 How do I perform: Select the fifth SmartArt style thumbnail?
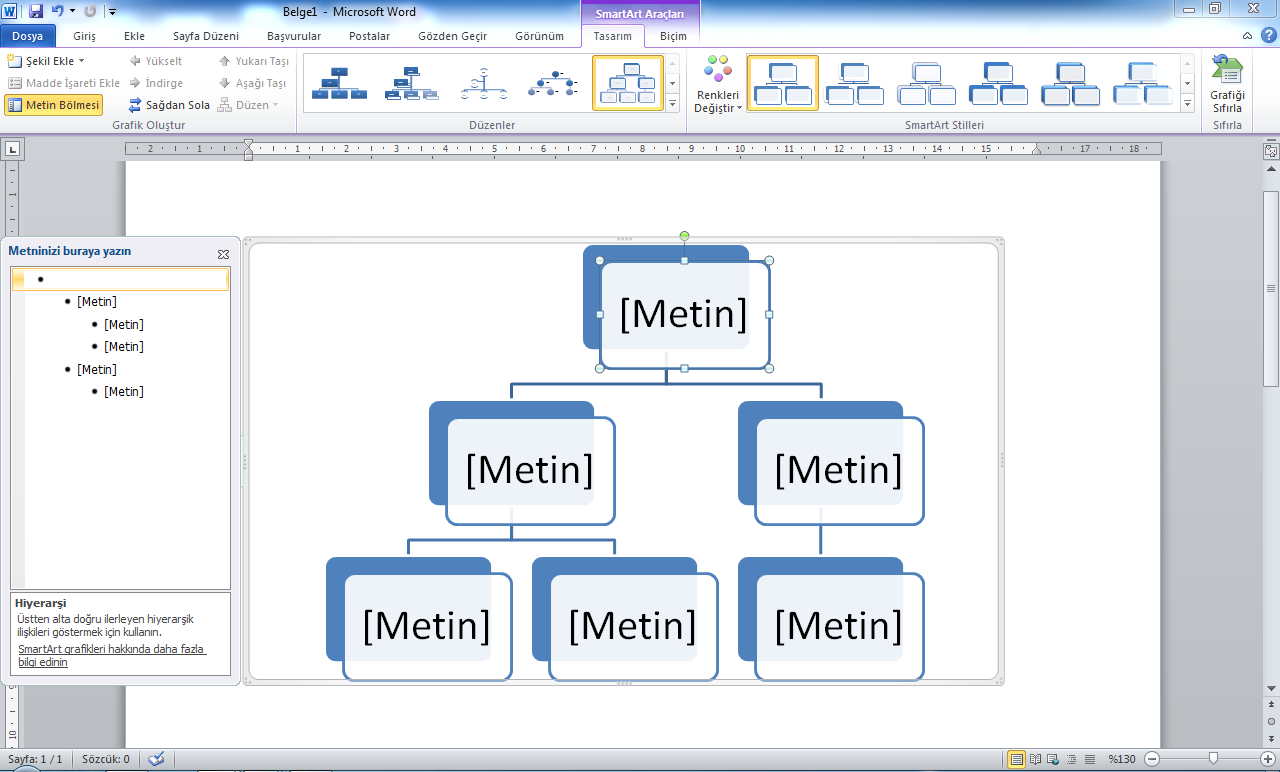point(1071,83)
